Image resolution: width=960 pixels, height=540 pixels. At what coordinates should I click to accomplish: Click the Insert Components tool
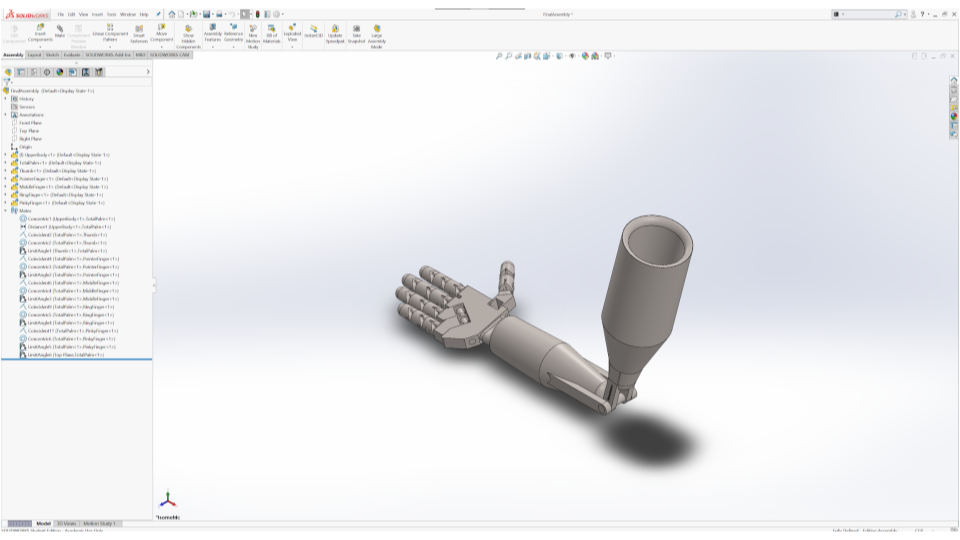tap(40, 32)
